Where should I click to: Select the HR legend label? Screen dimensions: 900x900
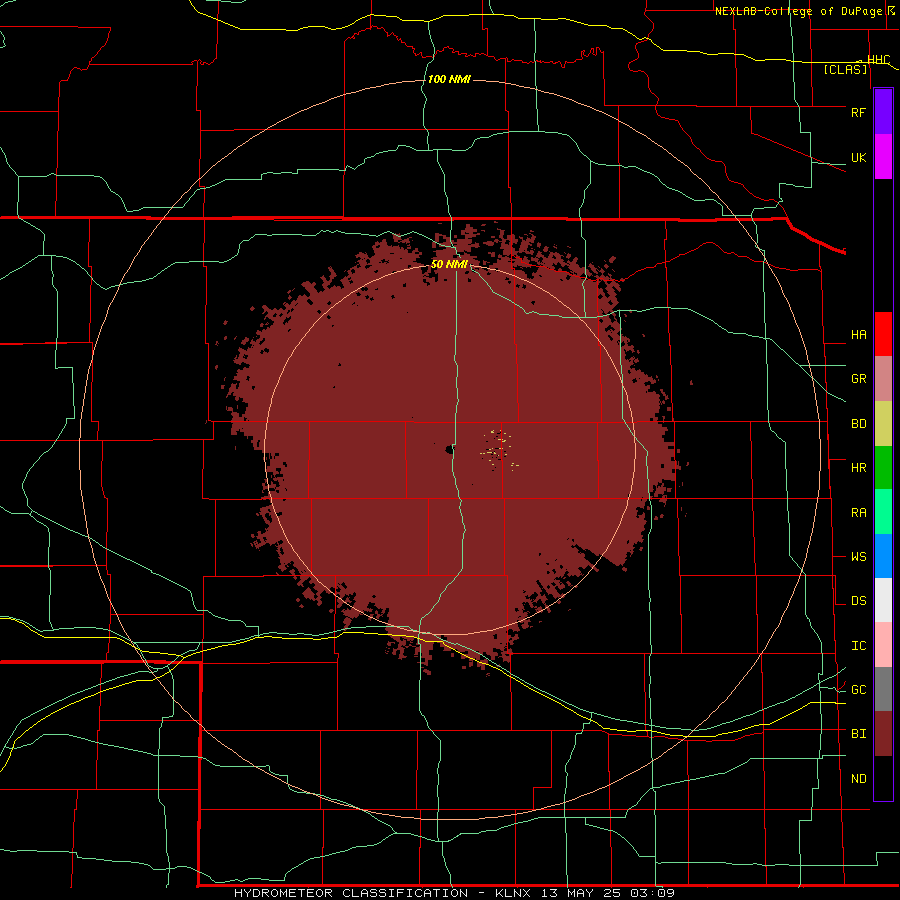pos(858,468)
